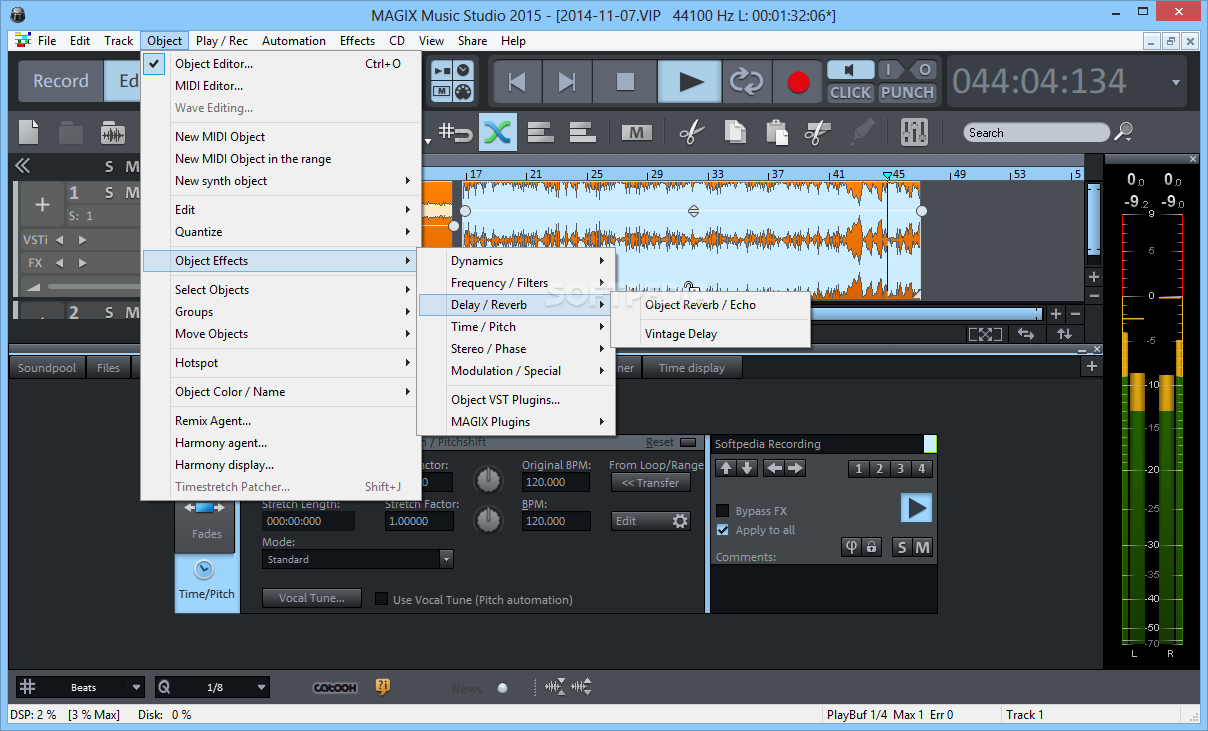1208x731 pixels.
Task: Open the Mixer faders icon
Action: tap(914, 132)
